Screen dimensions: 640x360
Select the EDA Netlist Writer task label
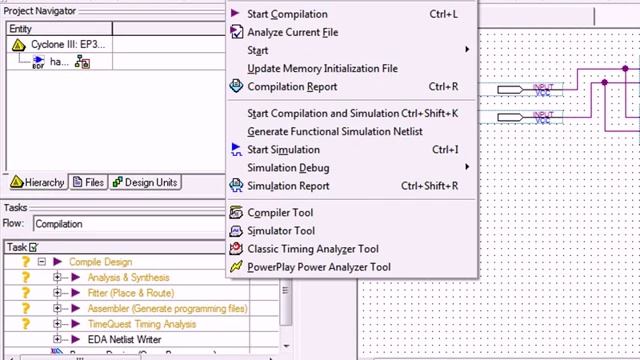tap(124, 339)
